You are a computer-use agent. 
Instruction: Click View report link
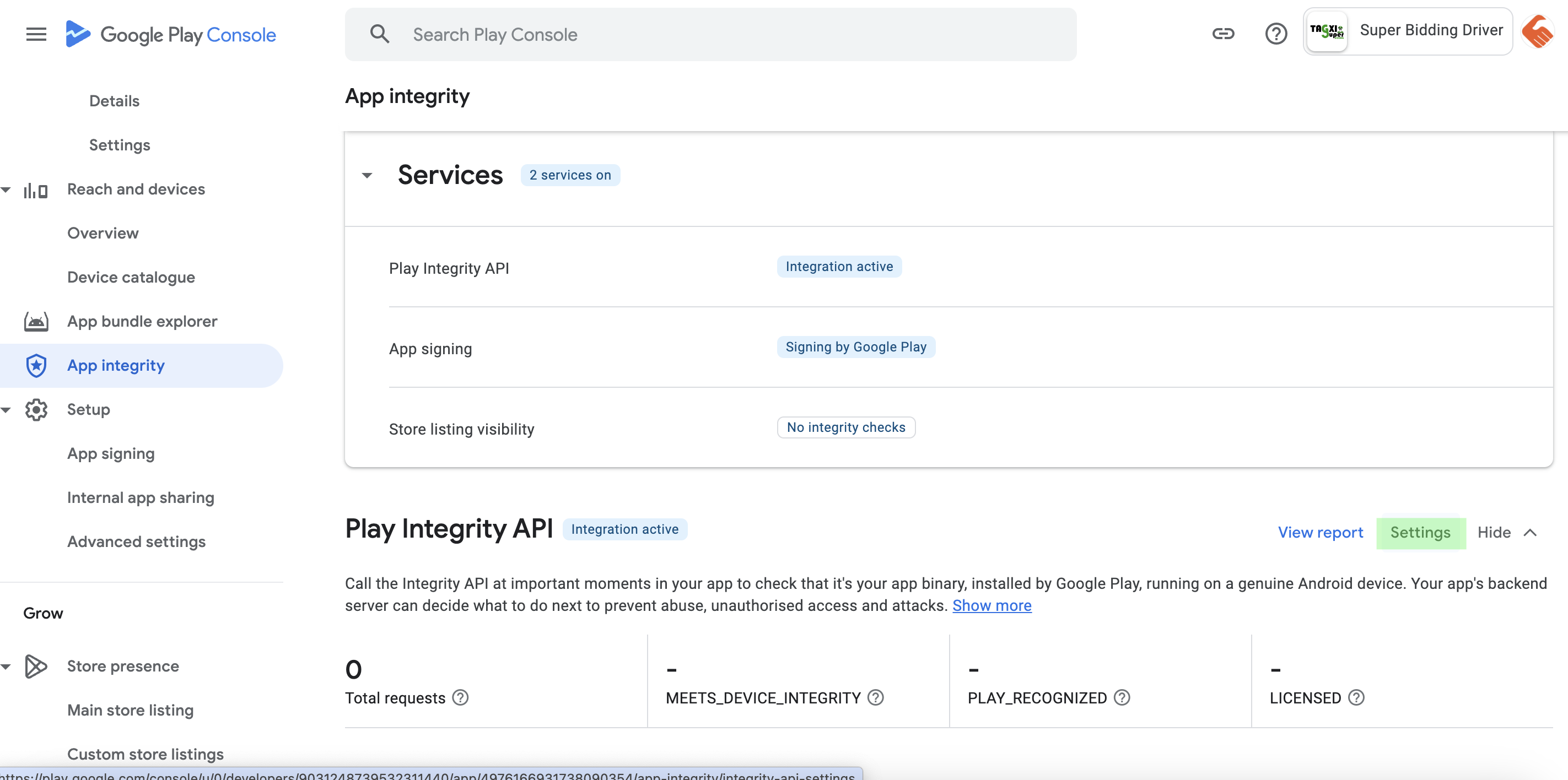tap(1320, 533)
